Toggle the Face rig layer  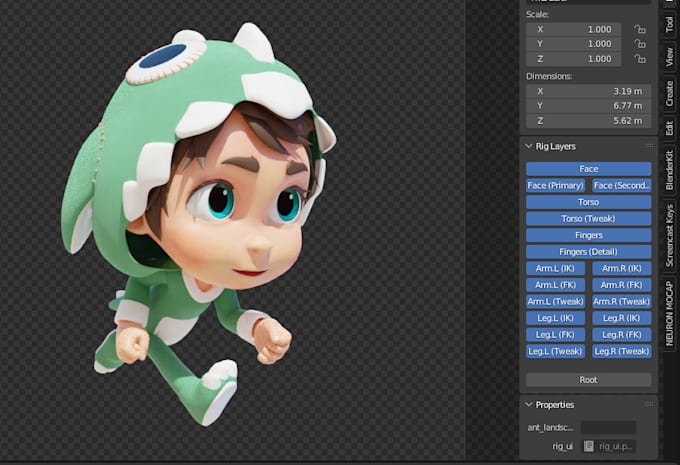[x=588, y=169]
